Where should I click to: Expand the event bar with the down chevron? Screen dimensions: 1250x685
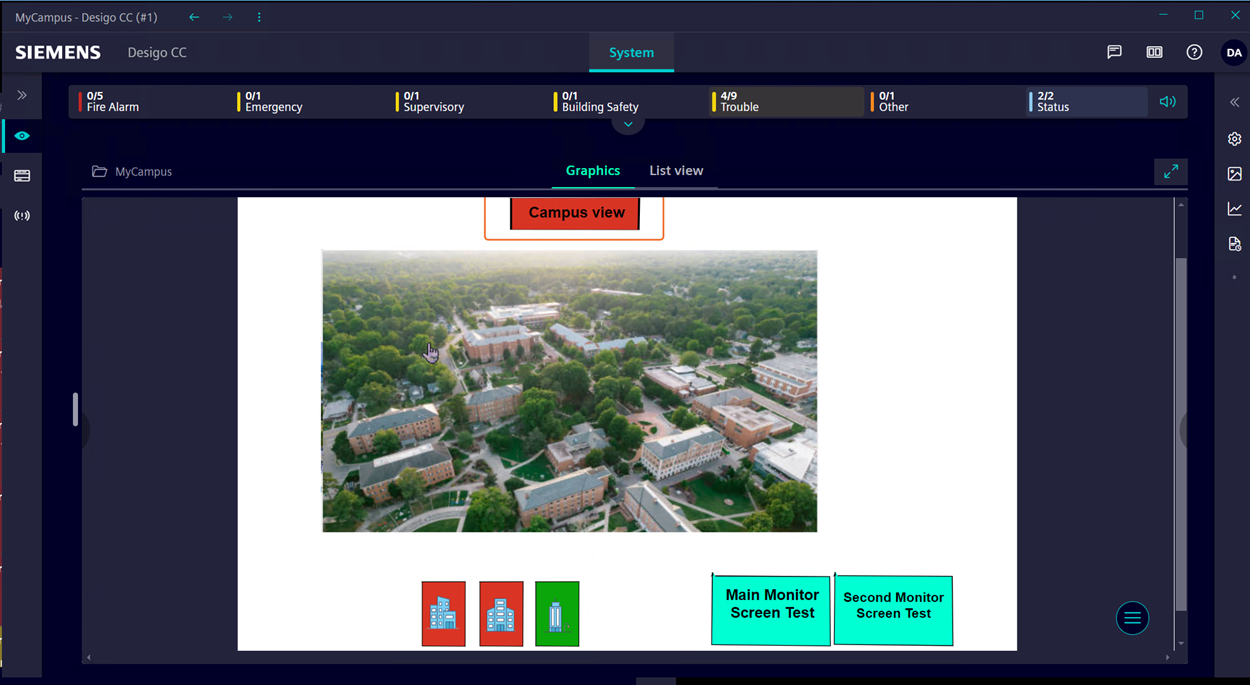pos(628,124)
